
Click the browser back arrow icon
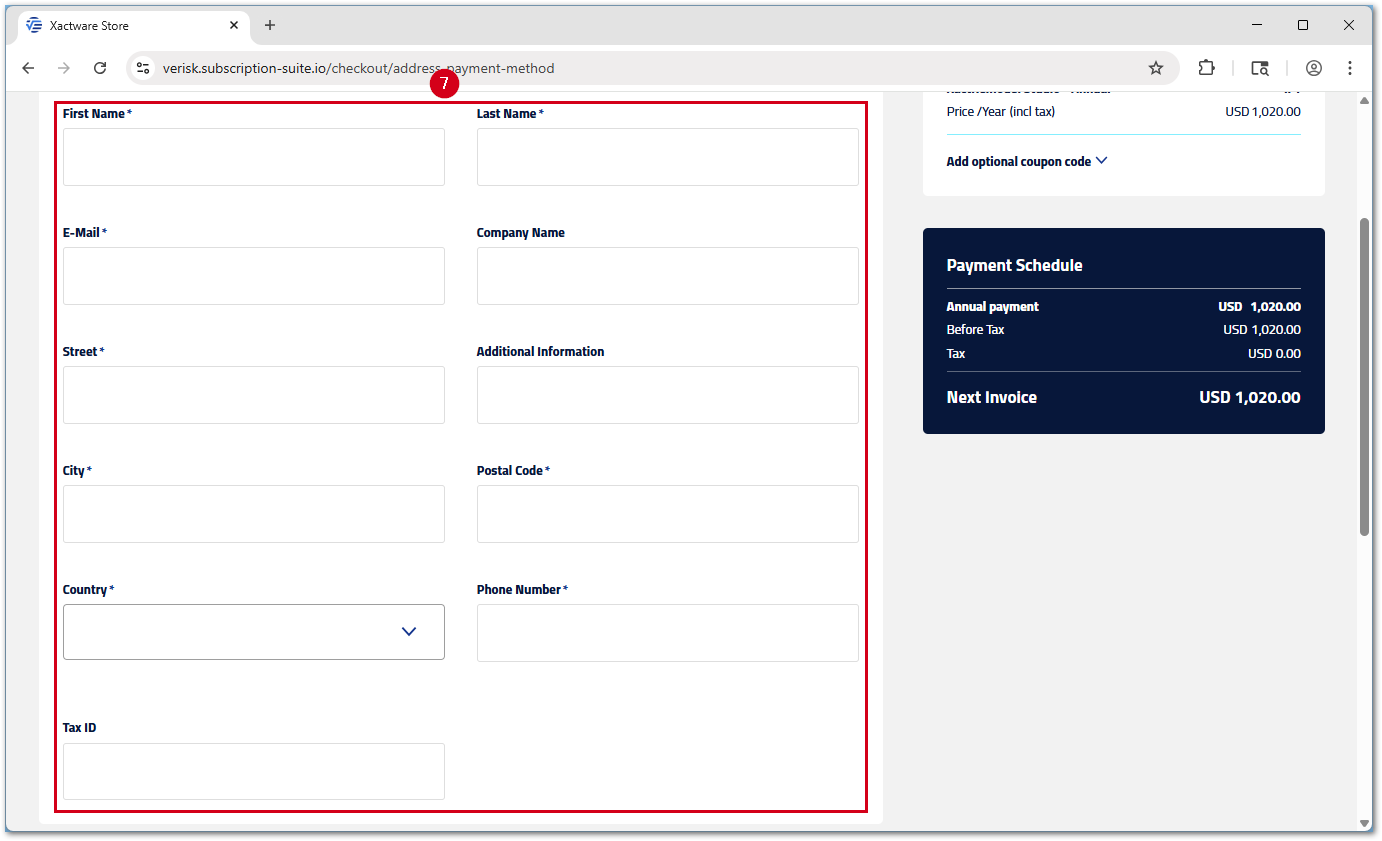click(28, 68)
